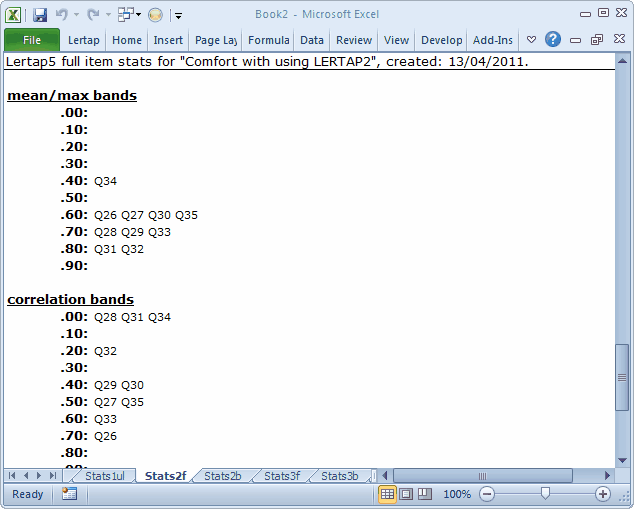Open the Redo history dropdown arrow
The height and width of the screenshot is (509, 634).
(x=108, y=15)
